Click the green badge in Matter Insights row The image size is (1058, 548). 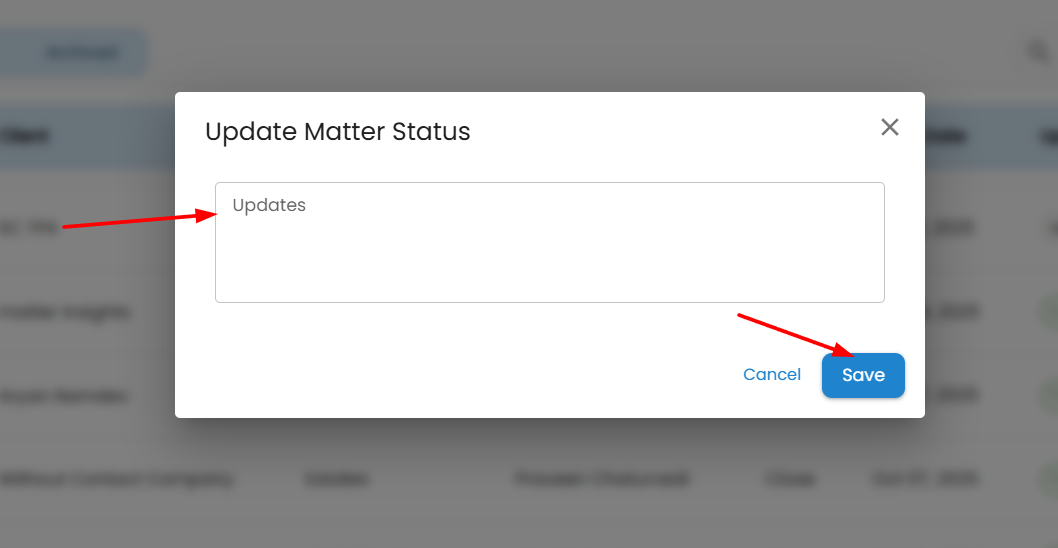pos(1049,313)
